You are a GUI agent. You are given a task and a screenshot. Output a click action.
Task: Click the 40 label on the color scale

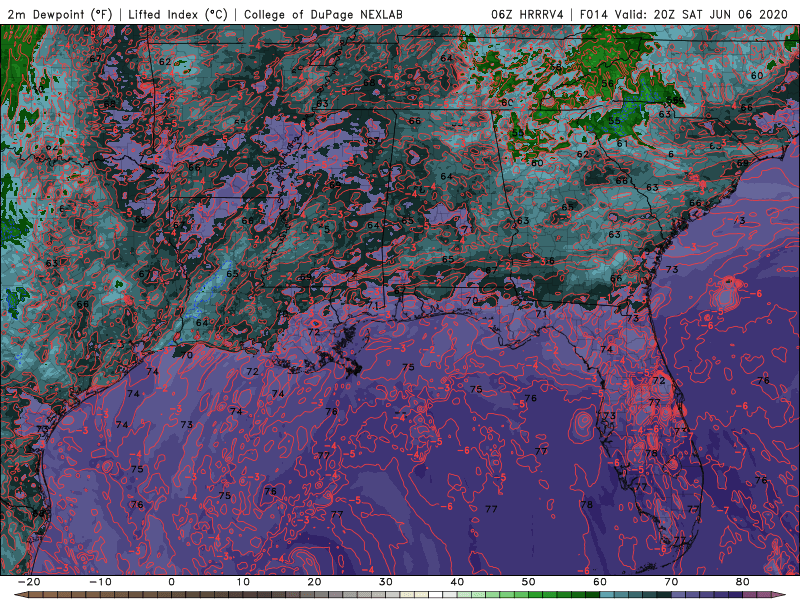(x=457, y=582)
